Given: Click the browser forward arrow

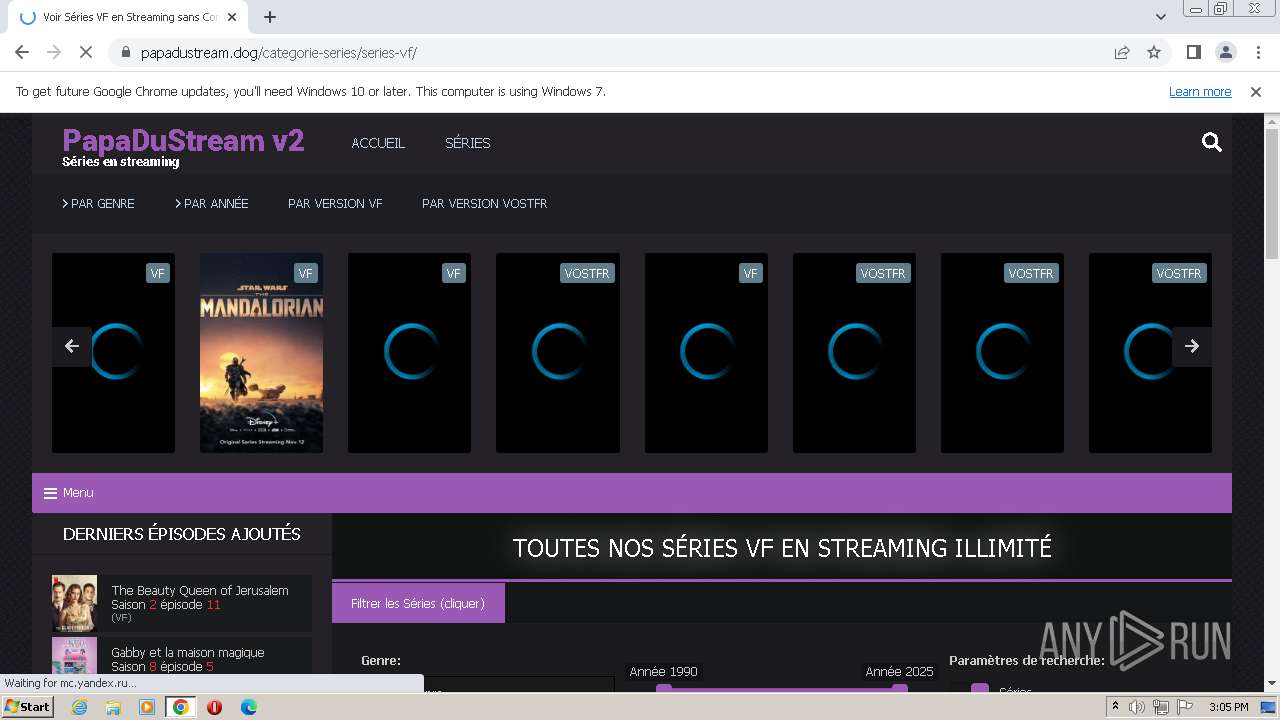Looking at the screenshot, I should pyautogui.click(x=54, y=52).
